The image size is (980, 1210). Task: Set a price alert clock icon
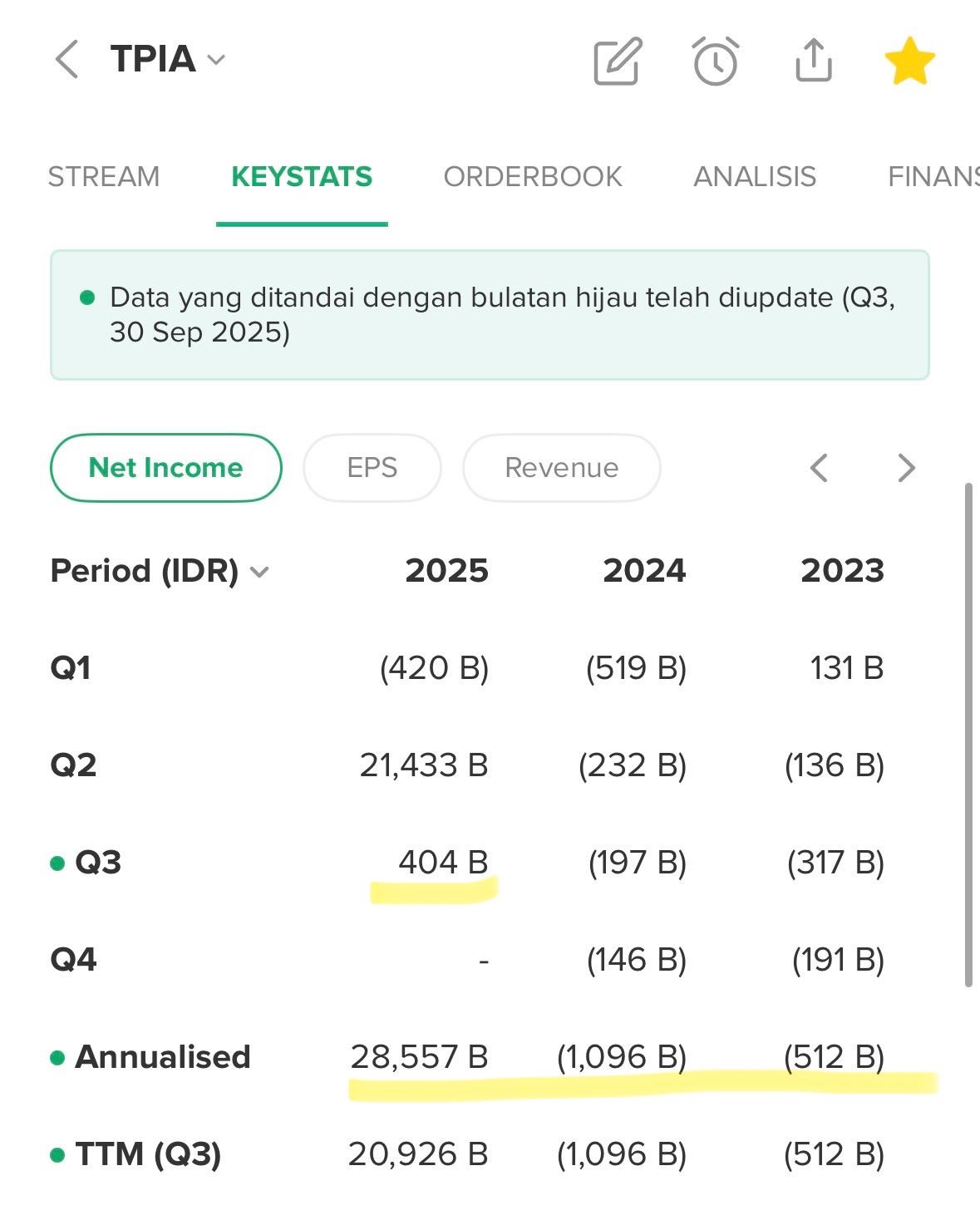(716, 61)
